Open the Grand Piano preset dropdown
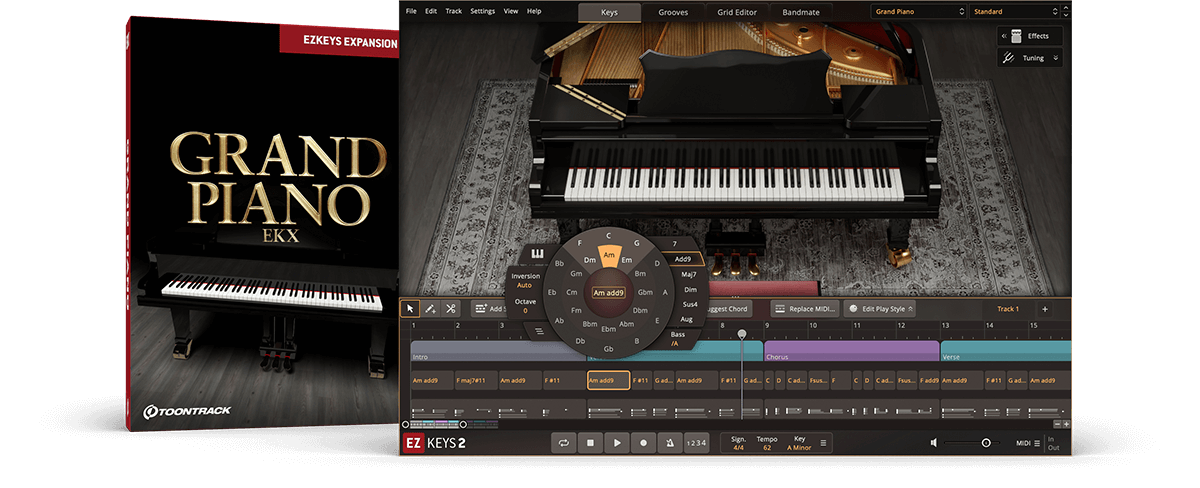The height and width of the screenshot is (488, 1200). coord(917,12)
